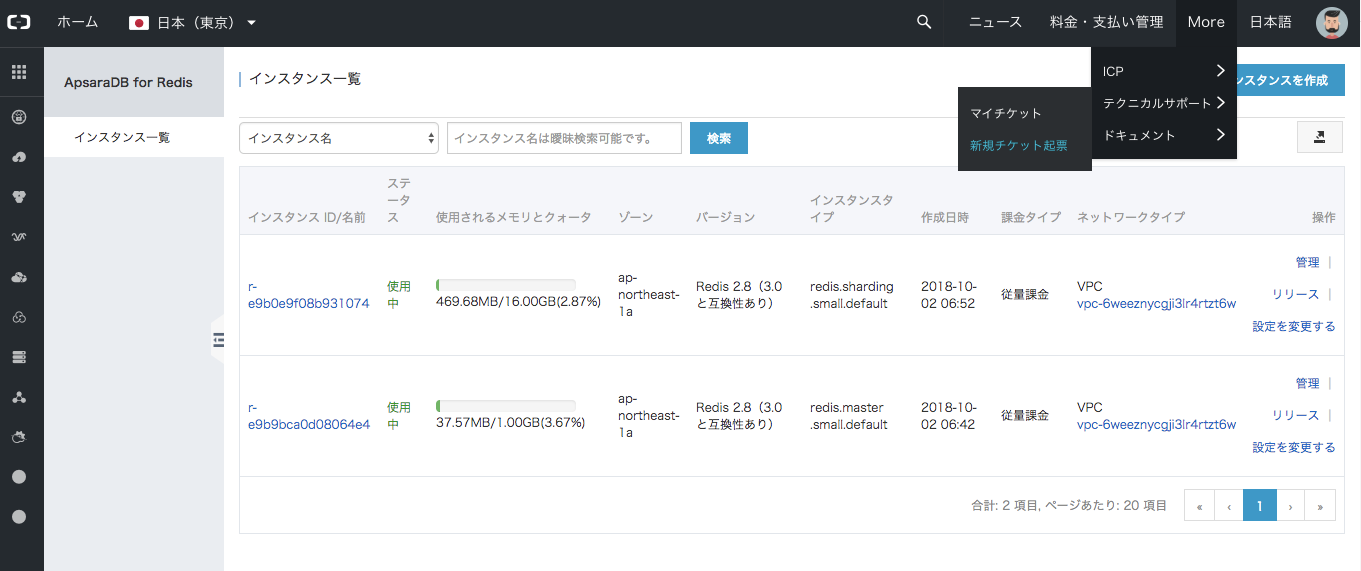Open the More menu

(x=1206, y=22)
